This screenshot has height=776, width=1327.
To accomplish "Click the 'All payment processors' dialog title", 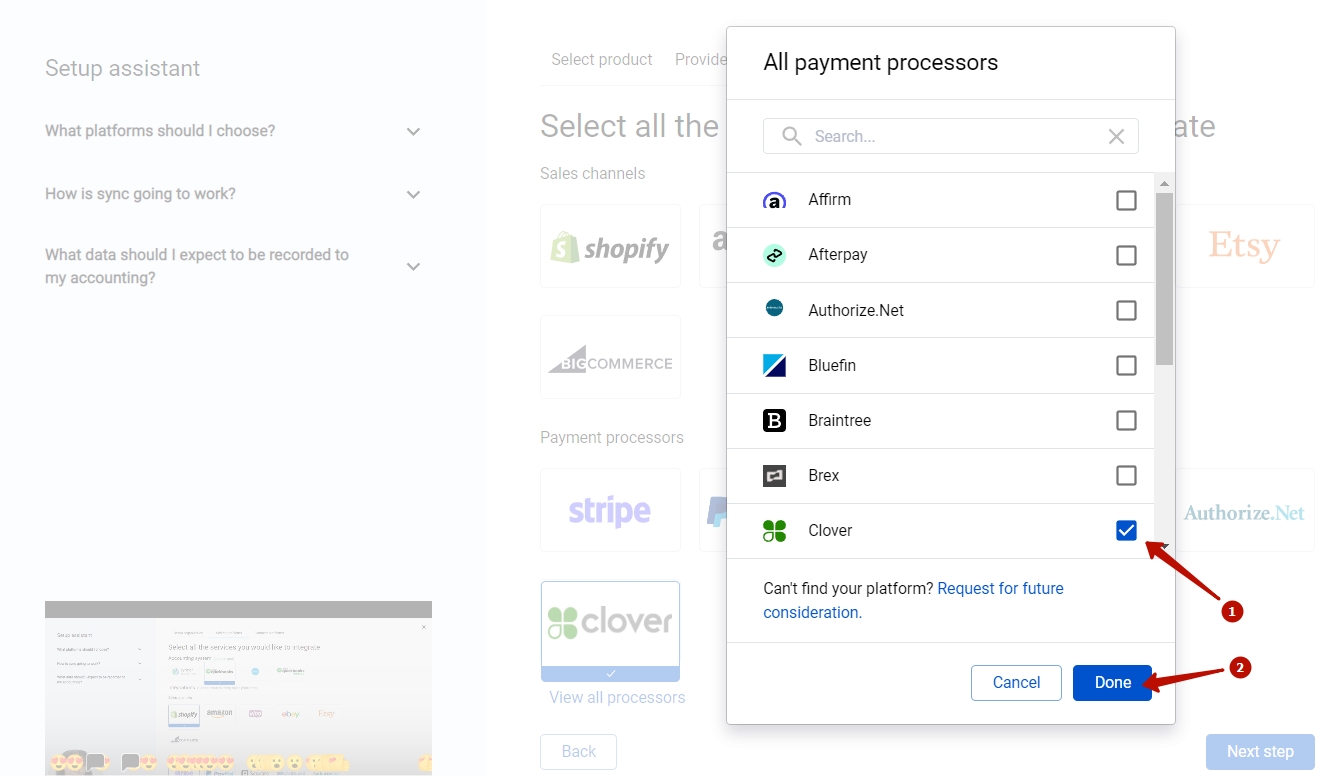I will click(881, 62).
